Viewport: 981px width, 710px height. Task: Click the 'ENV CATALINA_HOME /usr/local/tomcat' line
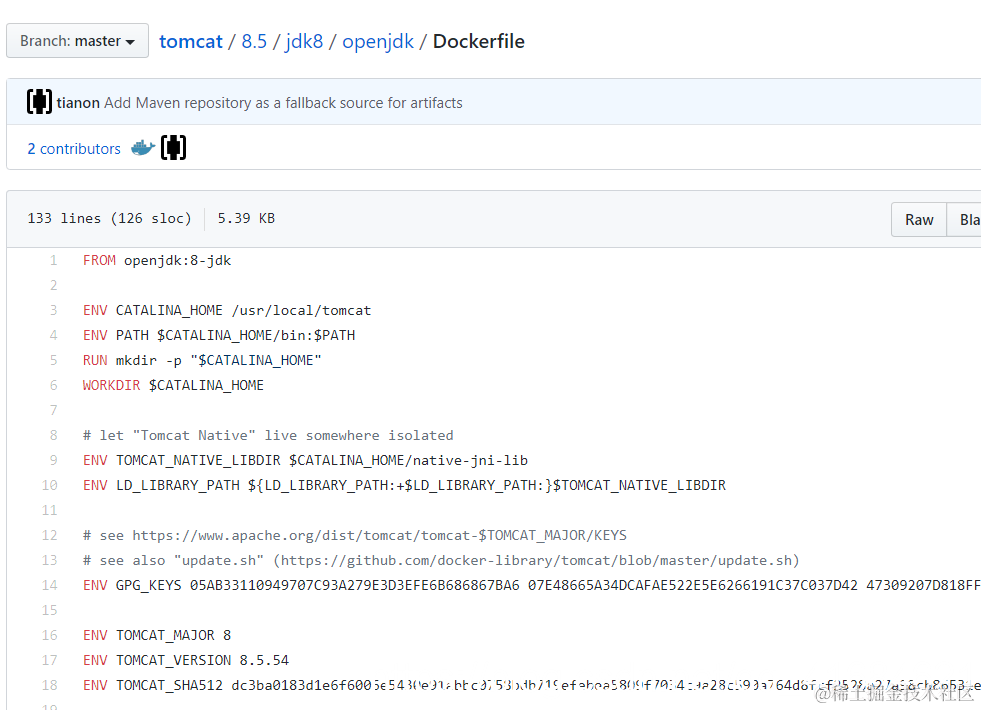(x=227, y=310)
